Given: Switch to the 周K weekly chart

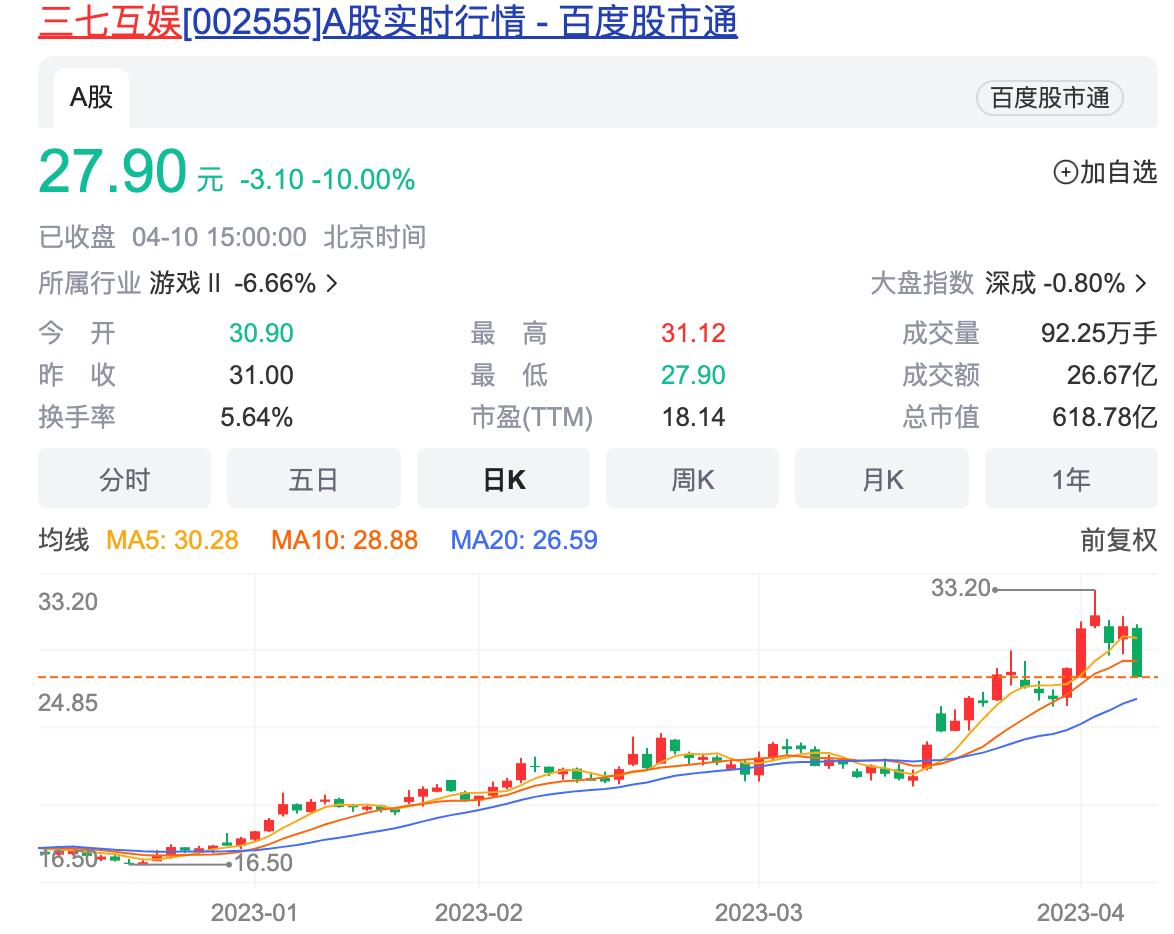Looking at the screenshot, I should (693, 479).
